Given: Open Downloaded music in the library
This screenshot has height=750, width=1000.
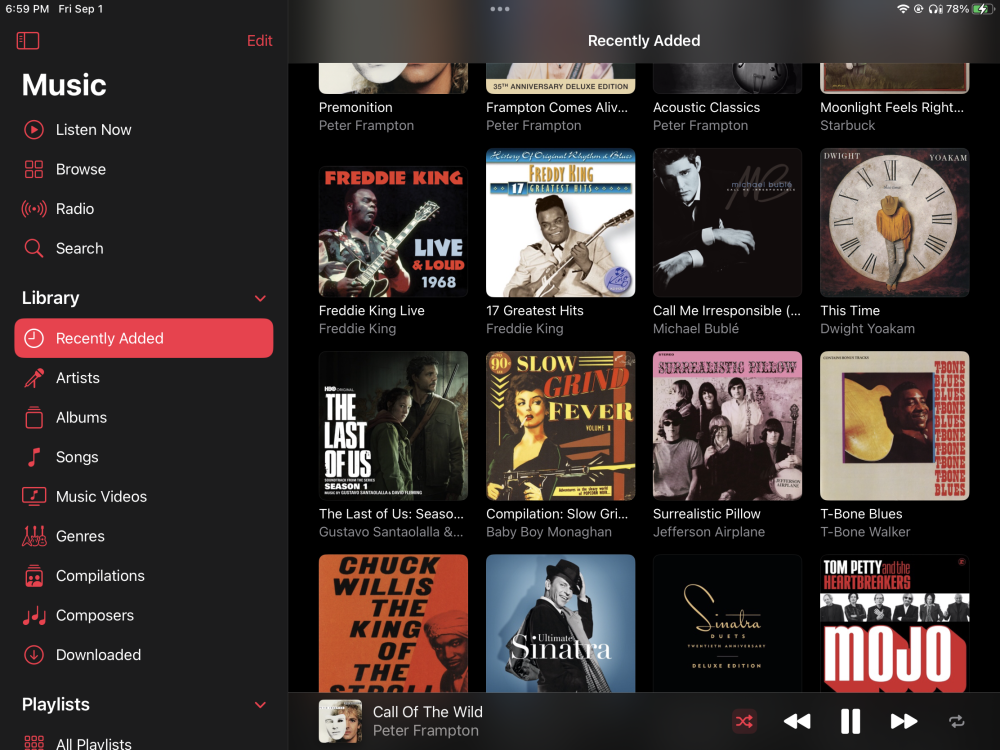Looking at the screenshot, I should point(98,655).
